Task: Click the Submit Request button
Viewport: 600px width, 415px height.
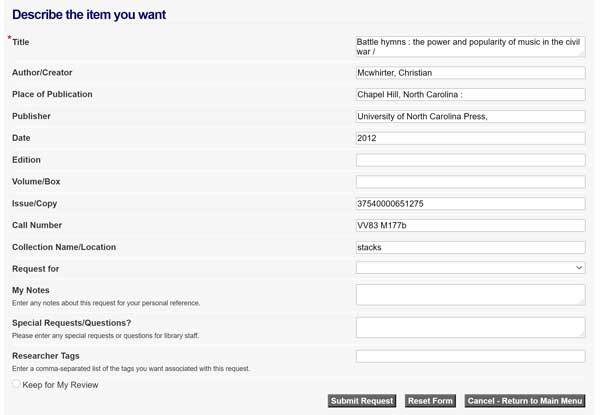Action: pos(362,401)
